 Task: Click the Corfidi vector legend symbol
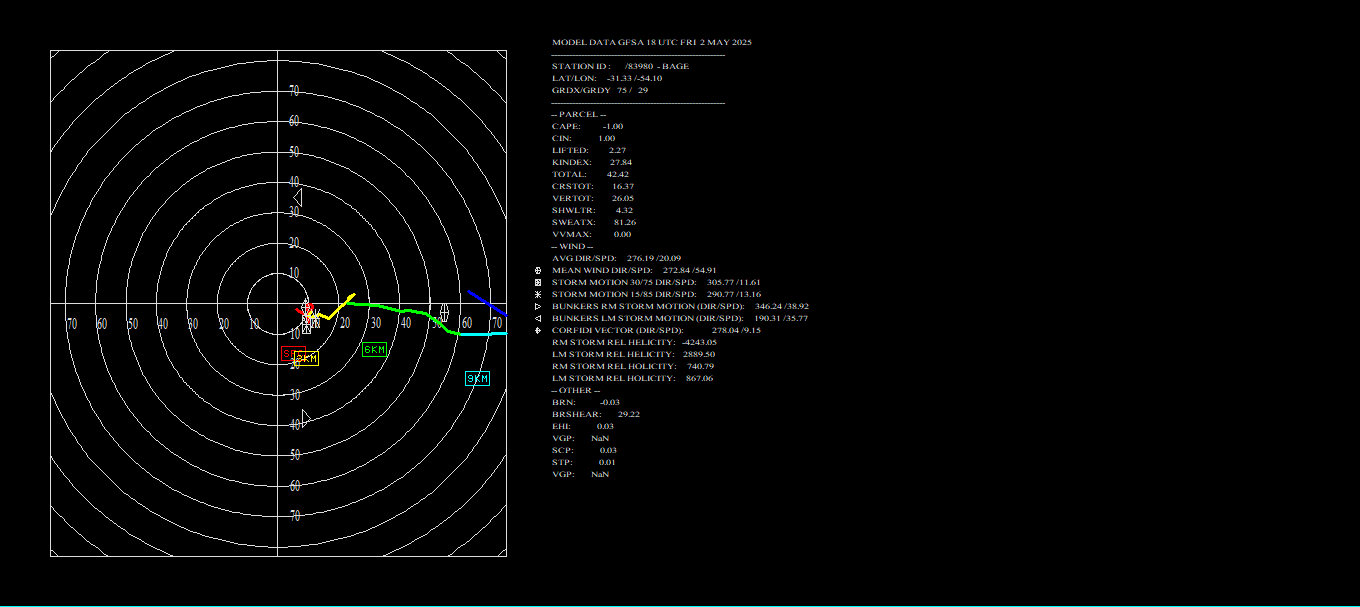(x=538, y=330)
